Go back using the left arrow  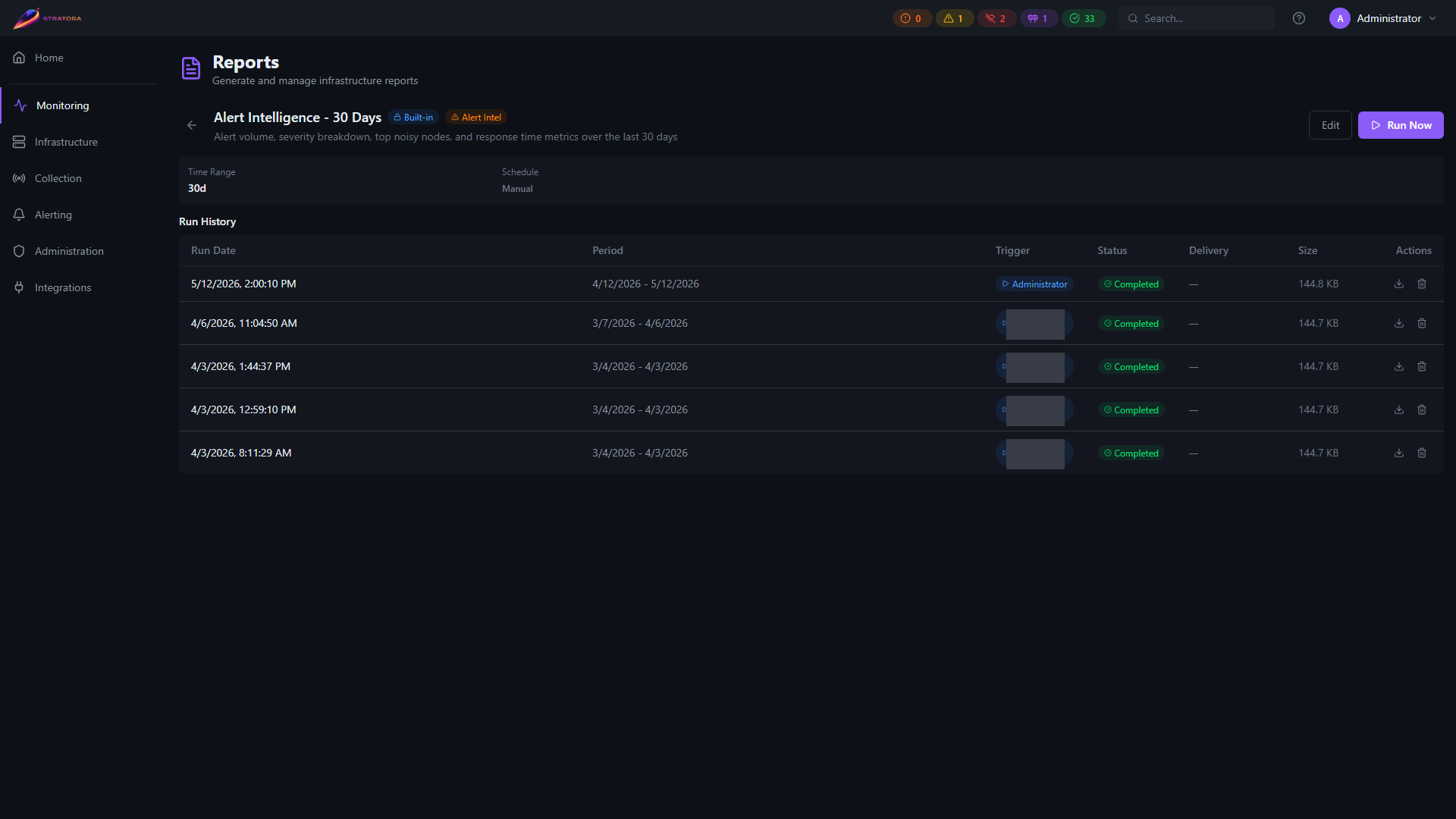[x=192, y=125]
